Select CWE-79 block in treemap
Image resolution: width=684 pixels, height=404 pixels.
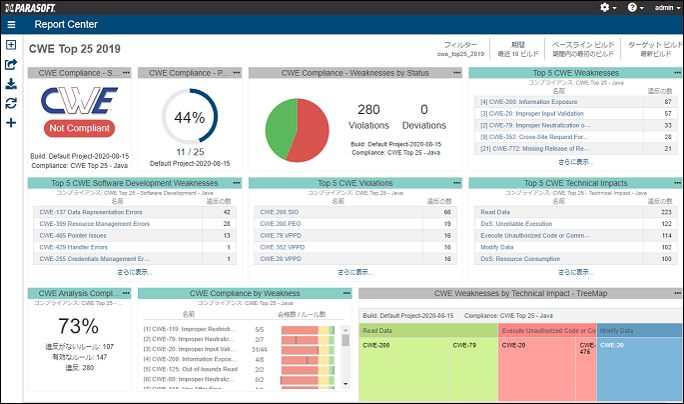pos(473,369)
